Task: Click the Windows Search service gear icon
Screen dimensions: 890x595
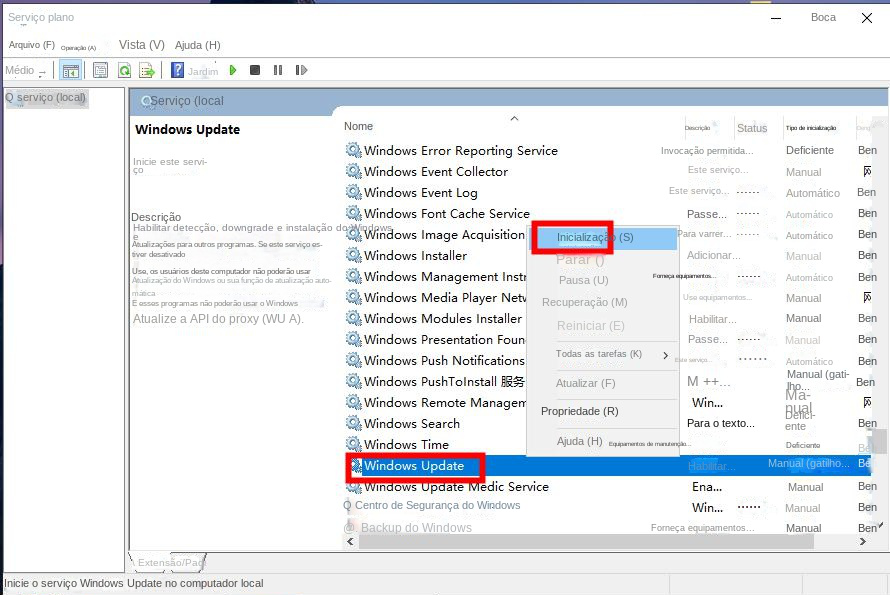Action: pyautogui.click(x=353, y=423)
